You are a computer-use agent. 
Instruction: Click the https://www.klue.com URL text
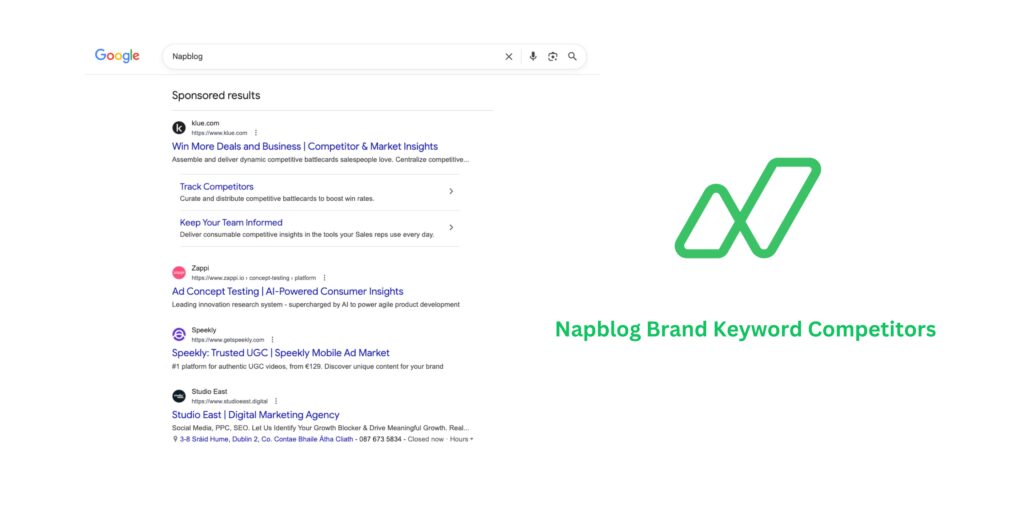point(219,133)
